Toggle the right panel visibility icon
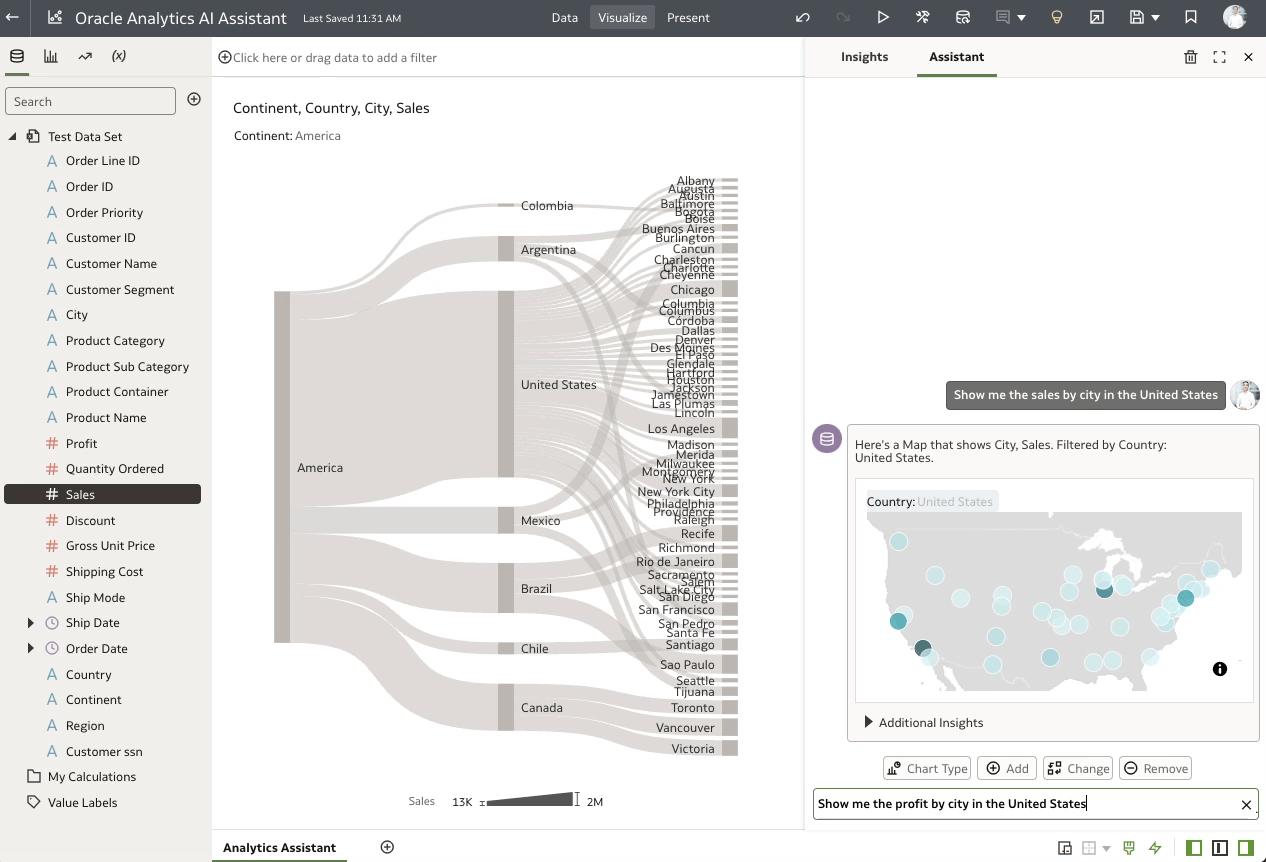 point(1246,847)
